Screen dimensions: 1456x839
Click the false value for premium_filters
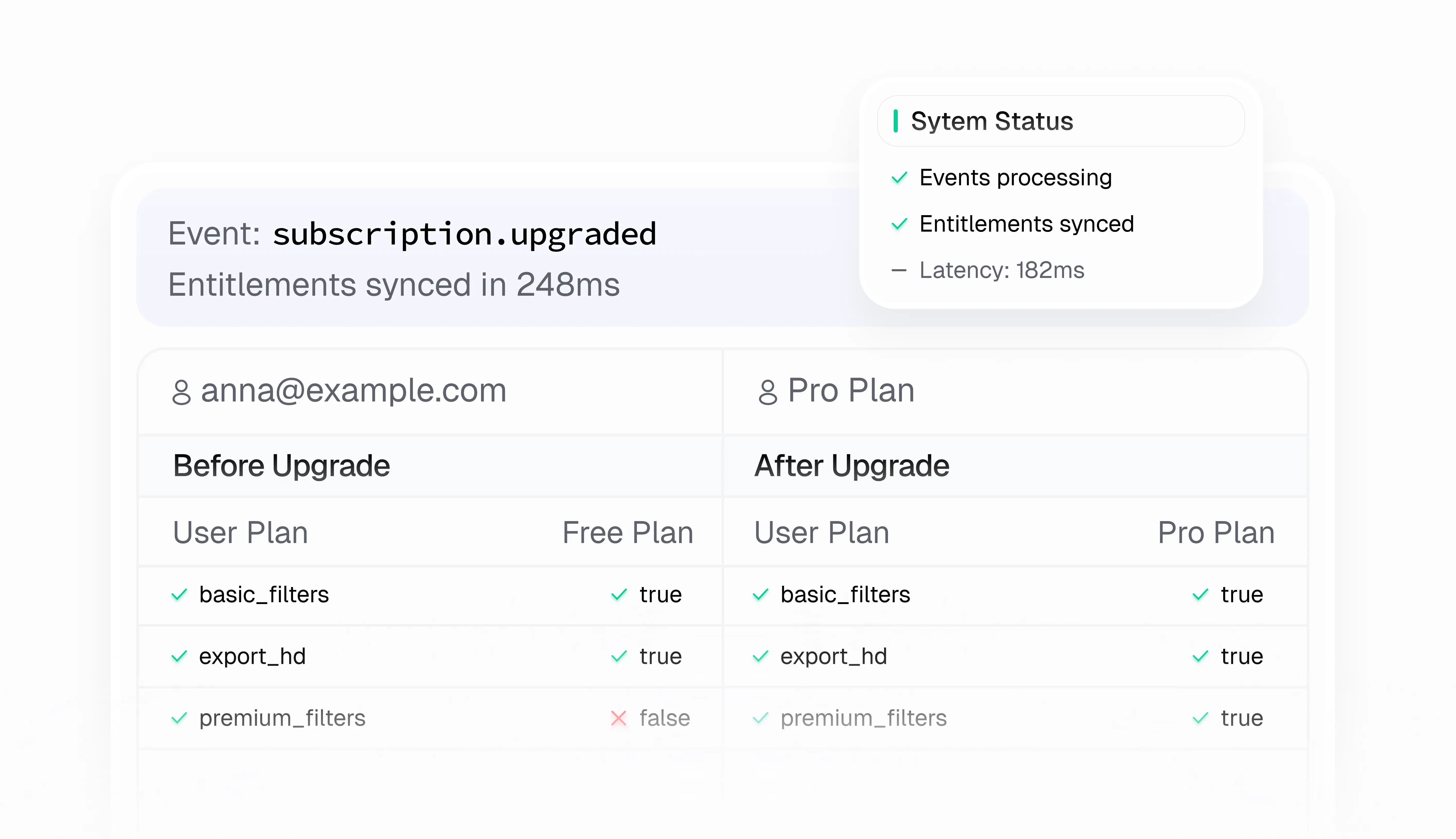coord(665,718)
